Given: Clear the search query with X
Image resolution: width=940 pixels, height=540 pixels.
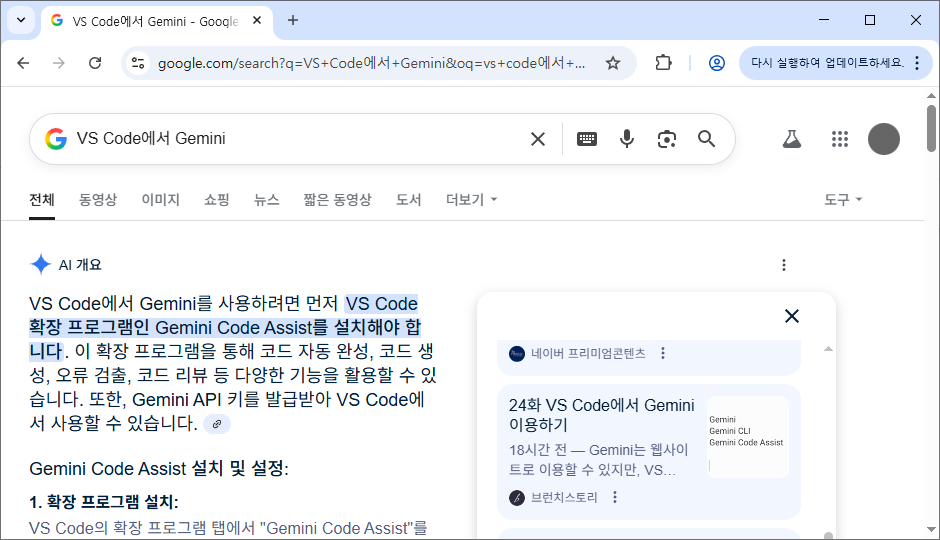Looking at the screenshot, I should click(x=538, y=139).
